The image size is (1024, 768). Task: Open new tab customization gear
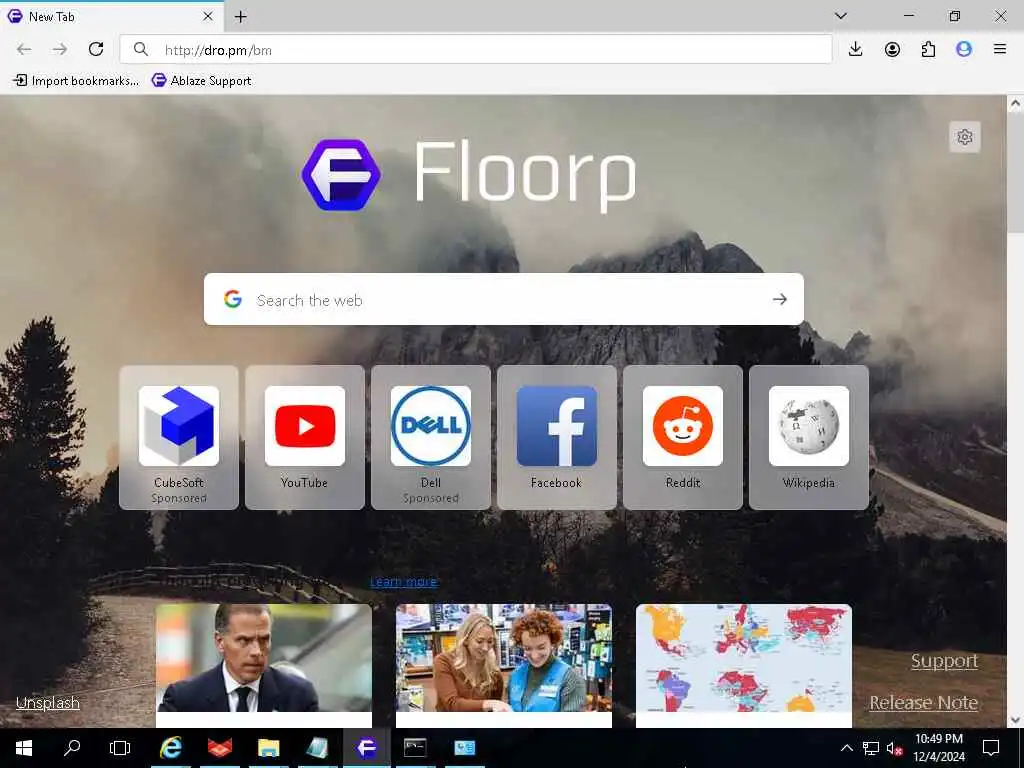965,136
